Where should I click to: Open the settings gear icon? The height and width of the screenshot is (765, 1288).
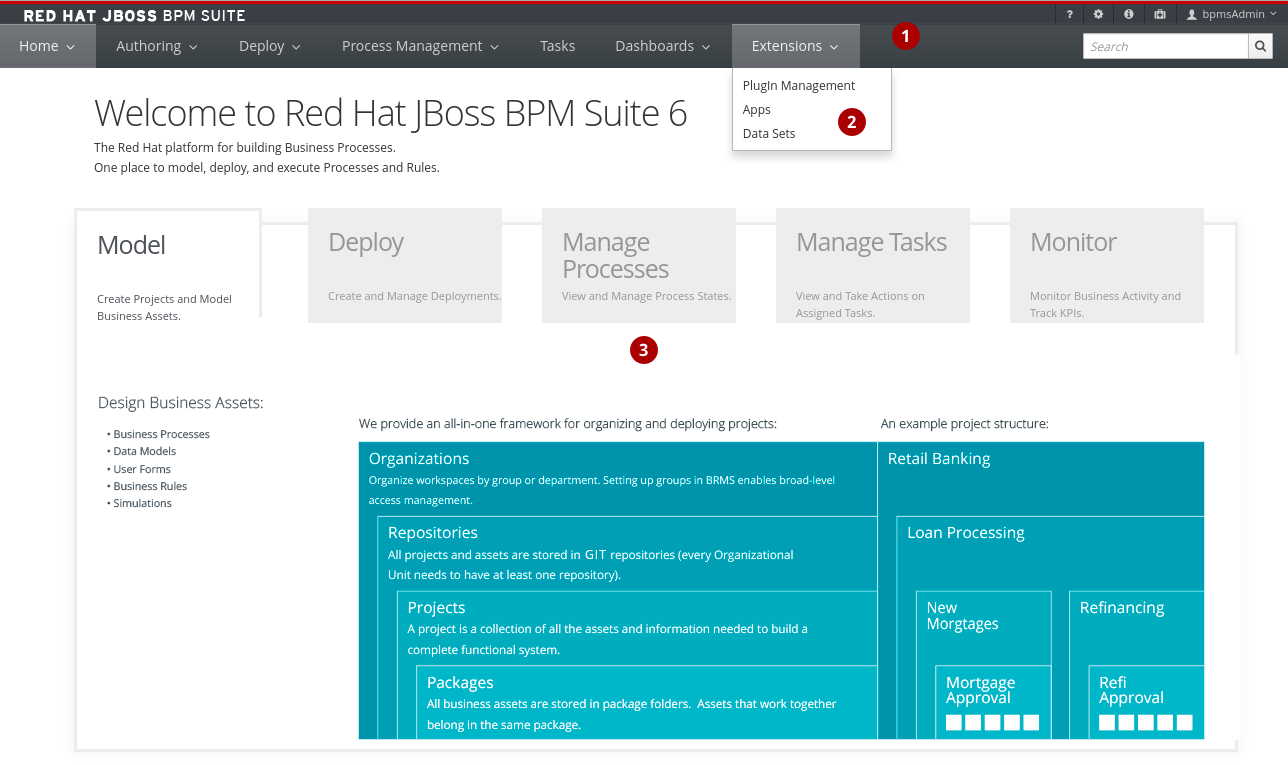(1098, 14)
